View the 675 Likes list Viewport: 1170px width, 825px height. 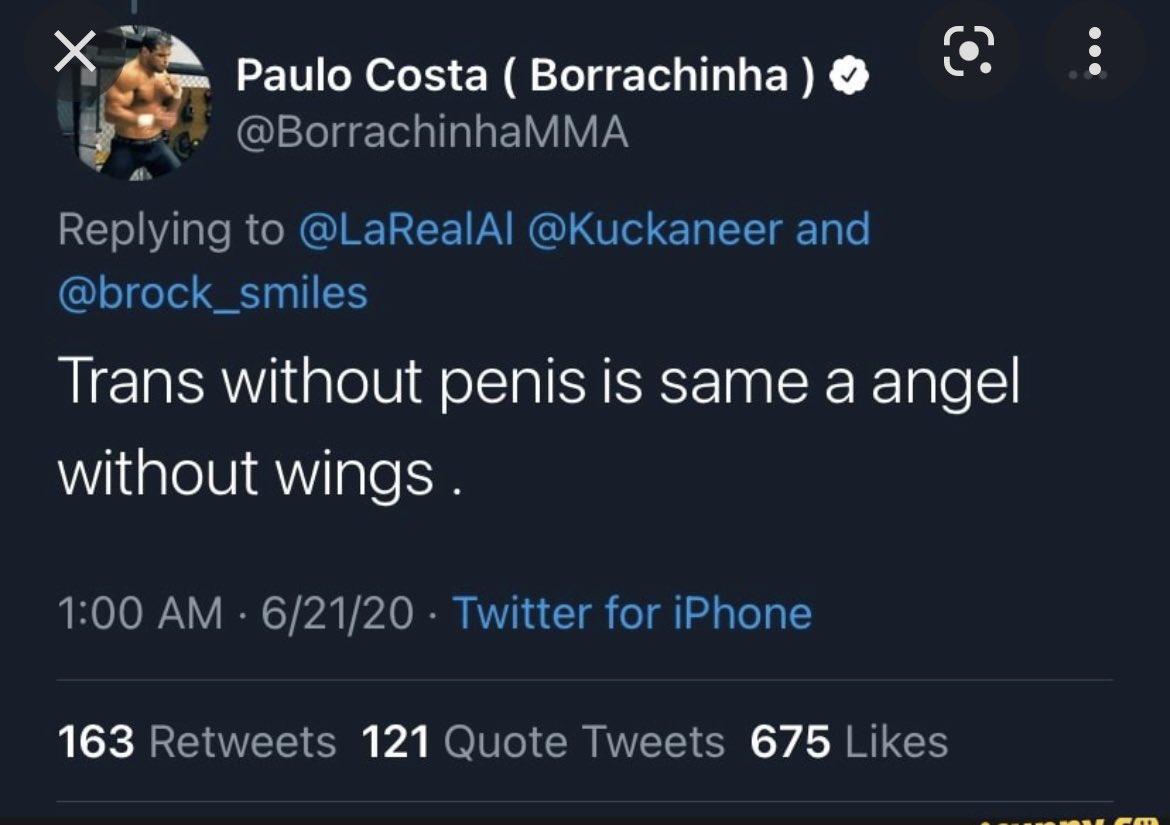(x=849, y=742)
